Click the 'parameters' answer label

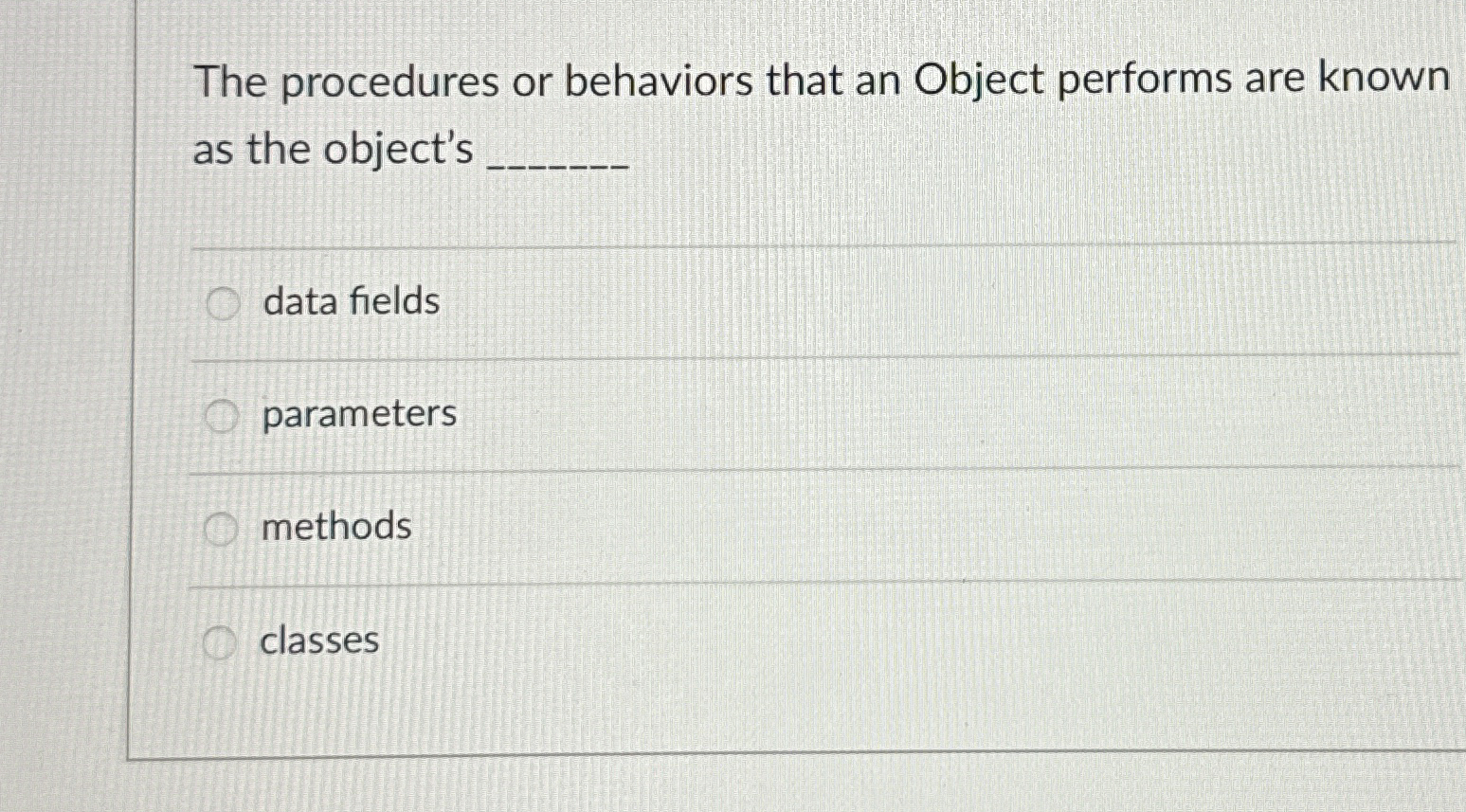(357, 414)
